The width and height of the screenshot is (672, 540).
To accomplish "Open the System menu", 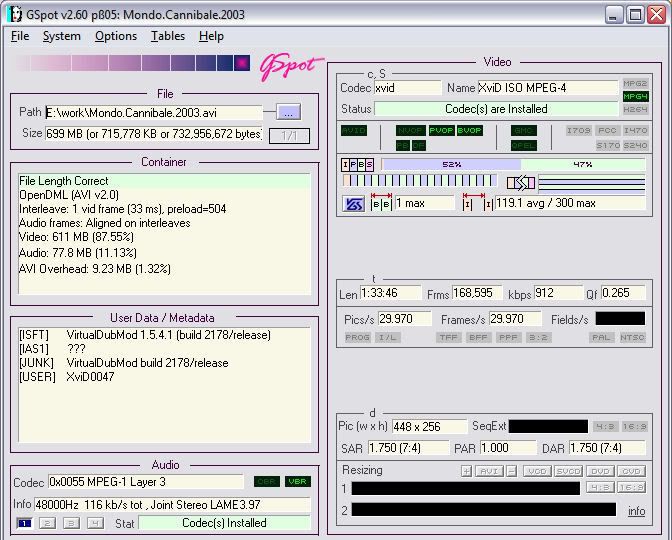I will pyautogui.click(x=62, y=36).
